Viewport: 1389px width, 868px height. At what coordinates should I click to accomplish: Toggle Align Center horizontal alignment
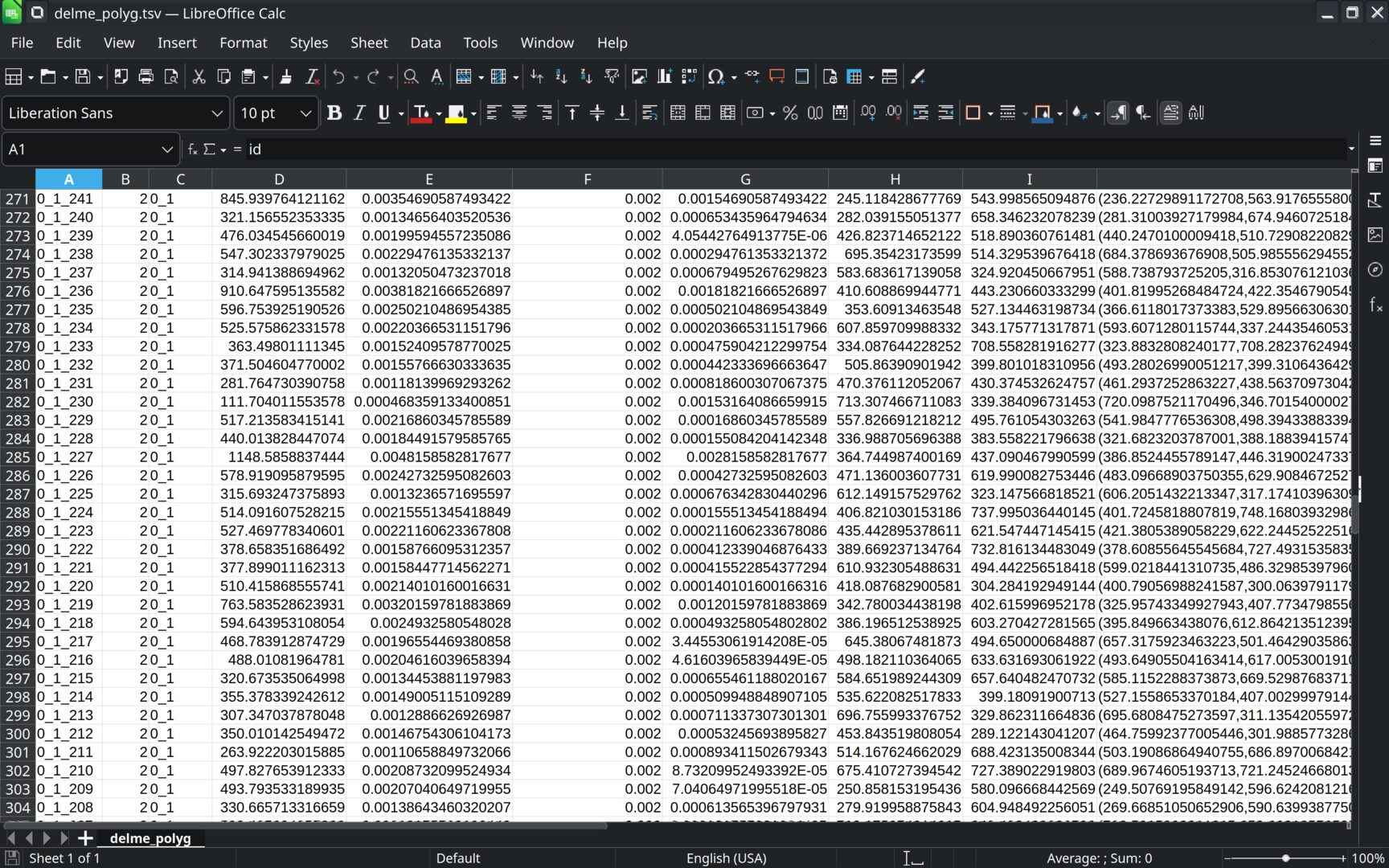click(x=519, y=113)
